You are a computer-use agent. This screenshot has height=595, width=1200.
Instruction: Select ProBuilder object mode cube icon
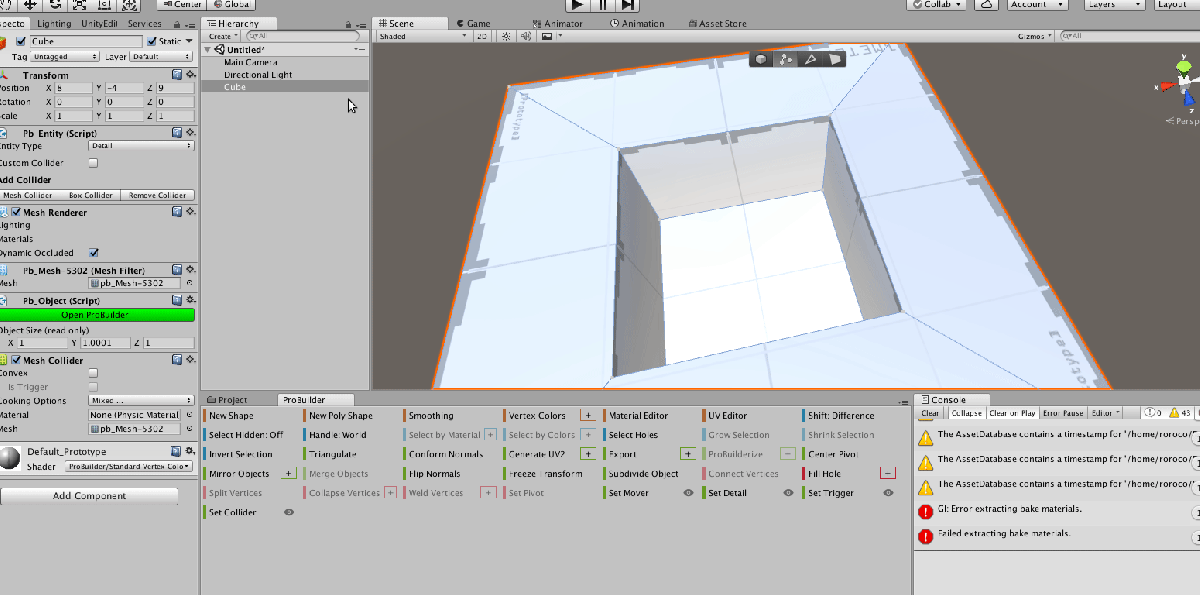click(x=762, y=59)
